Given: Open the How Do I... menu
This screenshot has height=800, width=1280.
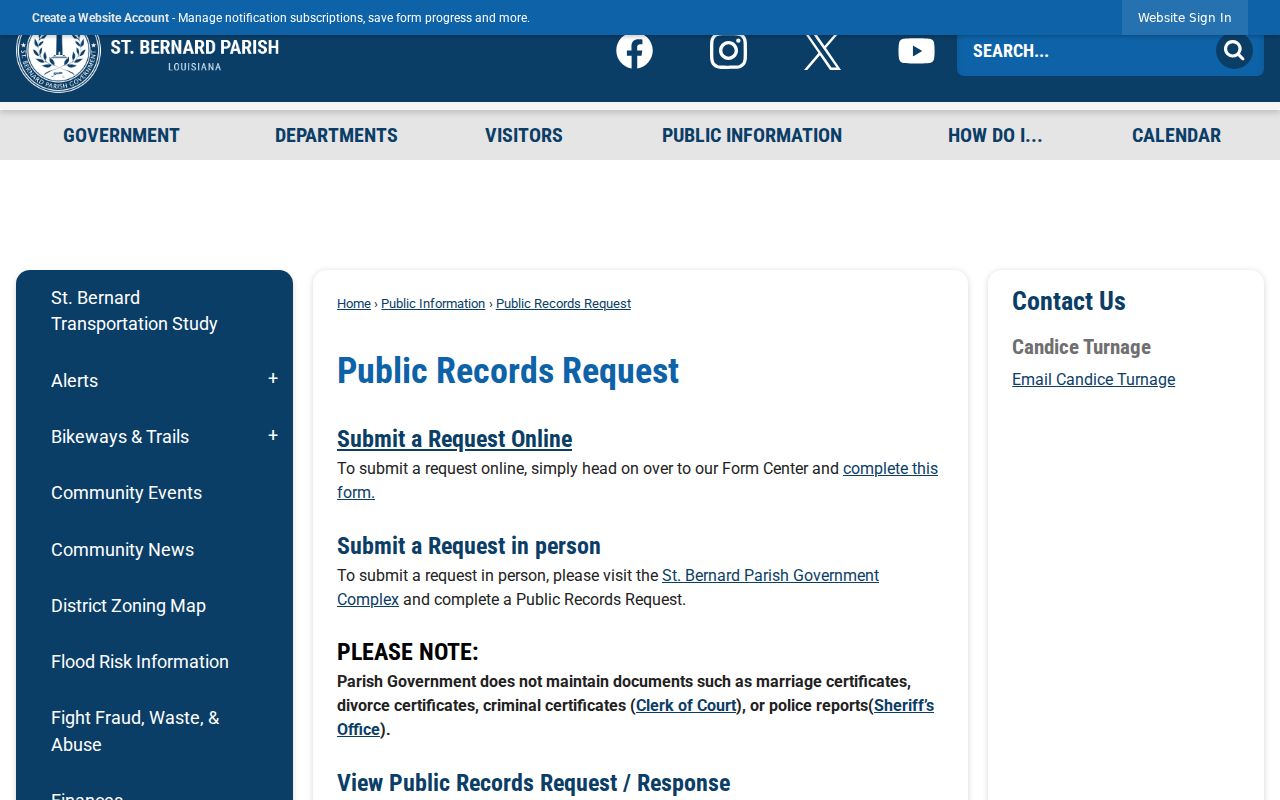Looking at the screenshot, I should [x=995, y=135].
